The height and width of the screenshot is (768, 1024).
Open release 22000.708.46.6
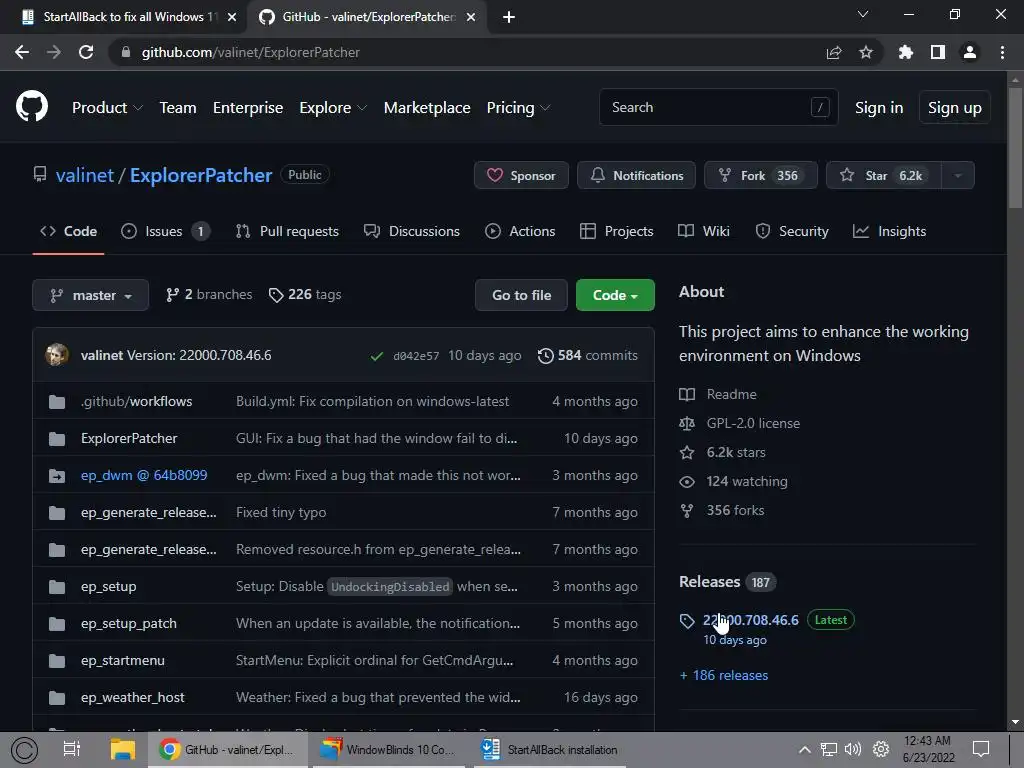coord(750,620)
